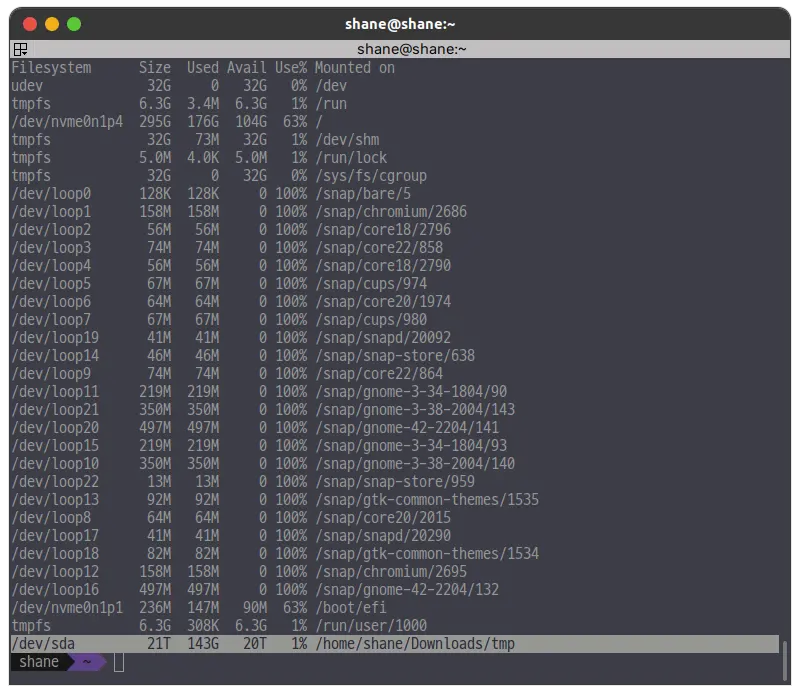
Task: Click '/snap/core18/2790' mount path
Action: coord(383,265)
